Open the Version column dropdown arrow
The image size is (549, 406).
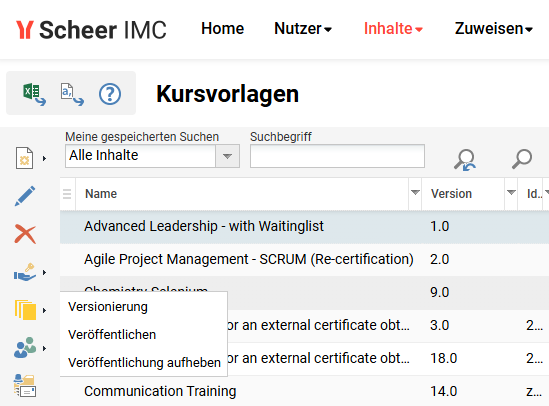coord(511,192)
